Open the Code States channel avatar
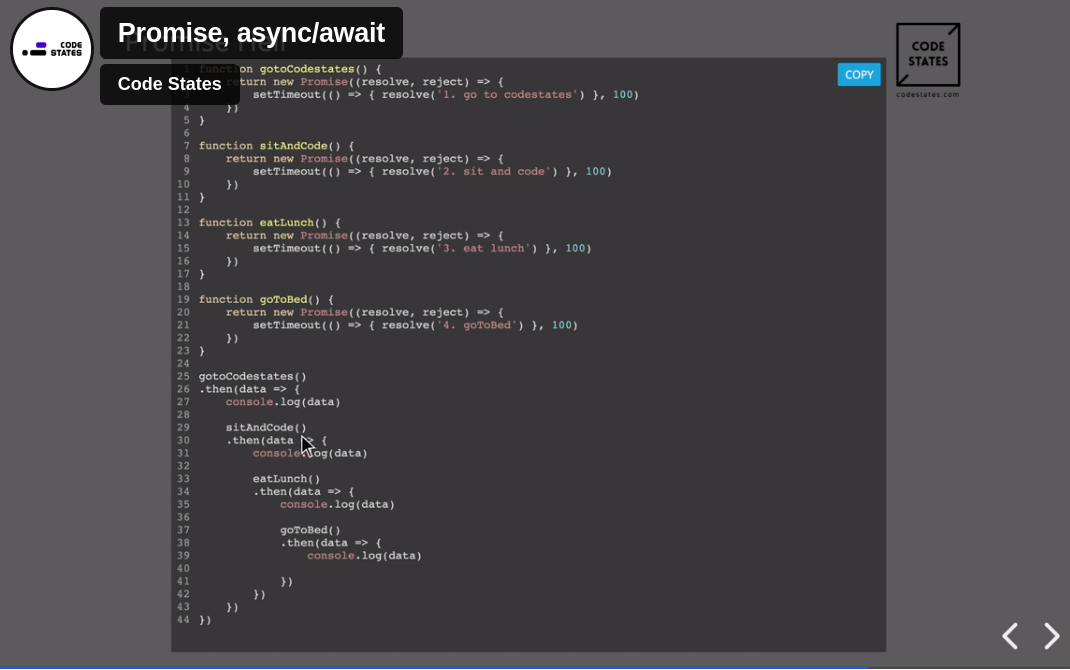Image resolution: width=1070 pixels, height=670 pixels. (x=52, y=49)
